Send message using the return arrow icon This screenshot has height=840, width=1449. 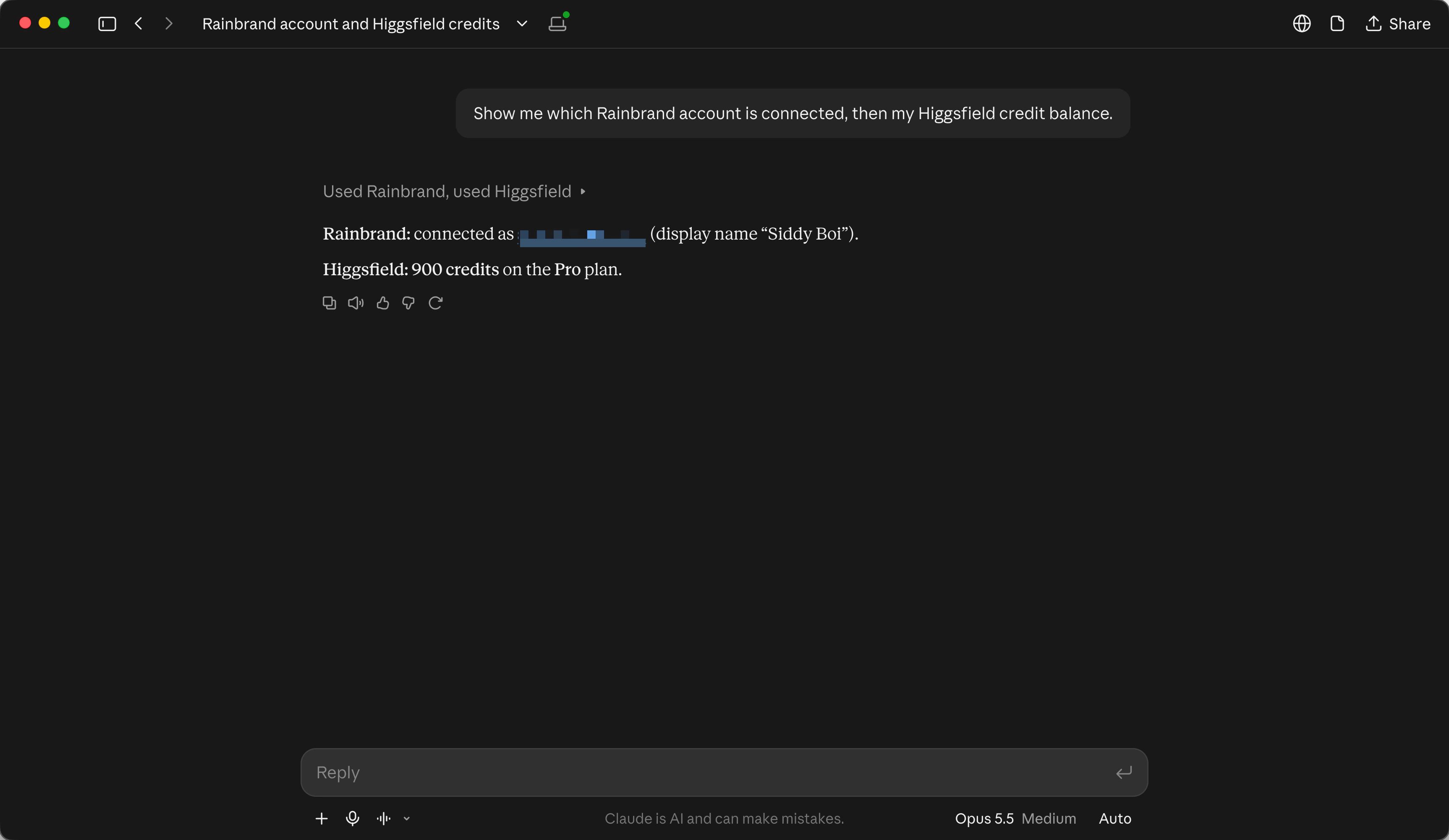(x=1124, y=772)
